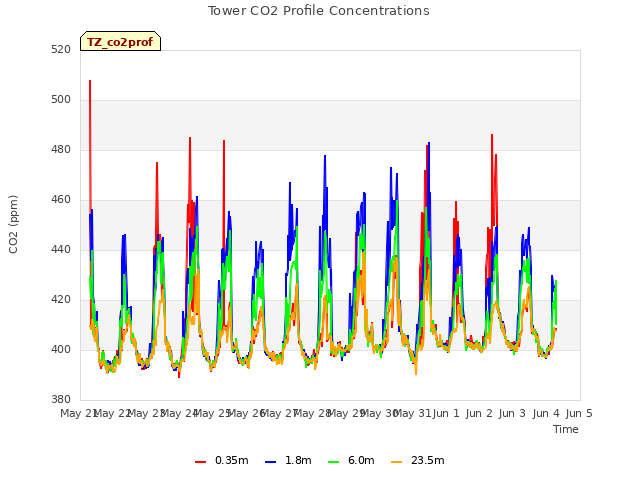Viewport: 640px width, 480px height.
Task: Click the red peak above 500 ppm
Action: point(90,81)
